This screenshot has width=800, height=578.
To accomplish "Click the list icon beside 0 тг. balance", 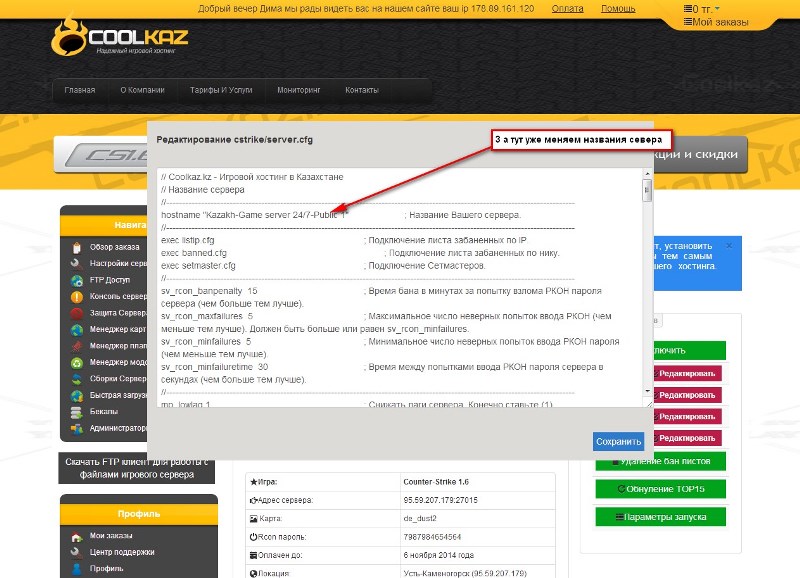I will 688,9.
